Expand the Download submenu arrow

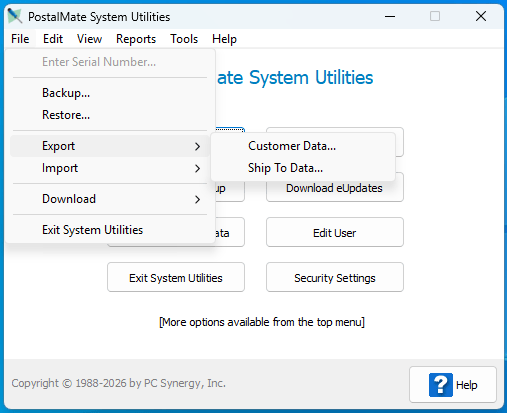197,199
